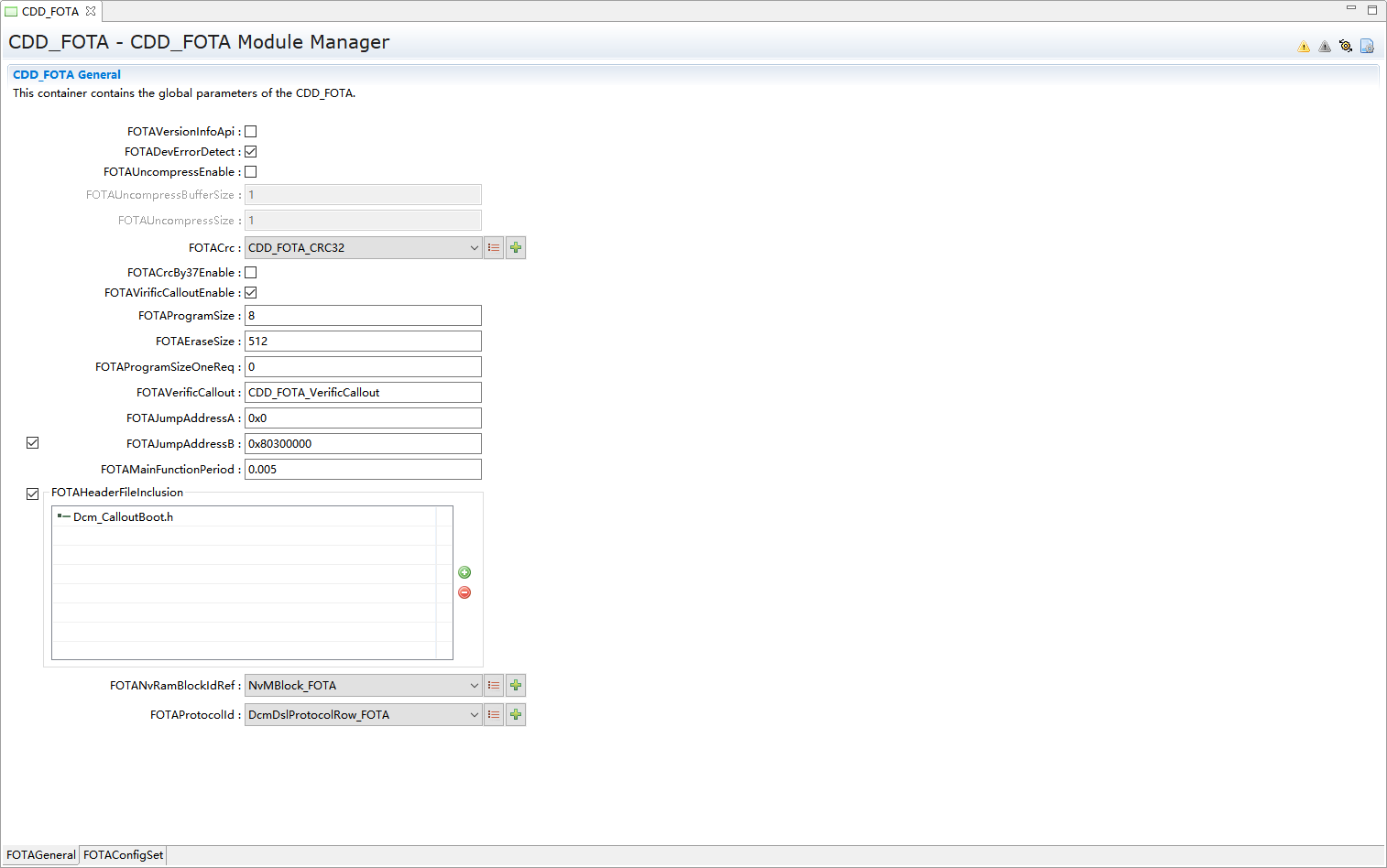Open list icon next to FOTAProtocolId

[494, 714]
